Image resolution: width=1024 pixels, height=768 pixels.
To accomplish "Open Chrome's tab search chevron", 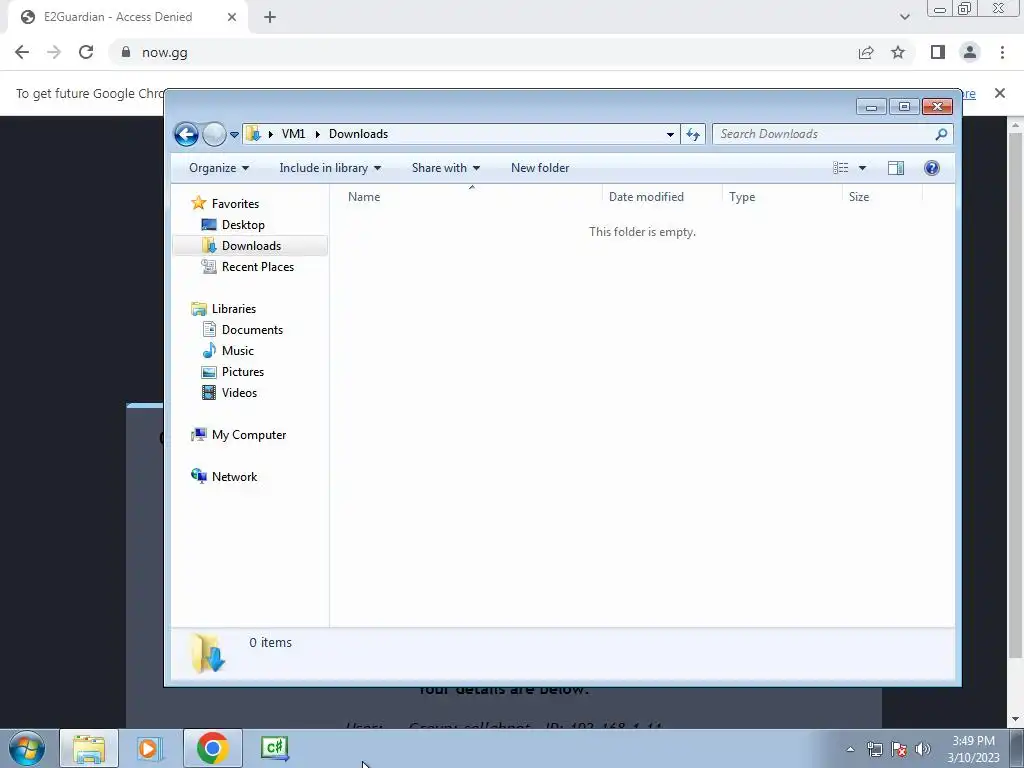I will [x=904, y=17].
